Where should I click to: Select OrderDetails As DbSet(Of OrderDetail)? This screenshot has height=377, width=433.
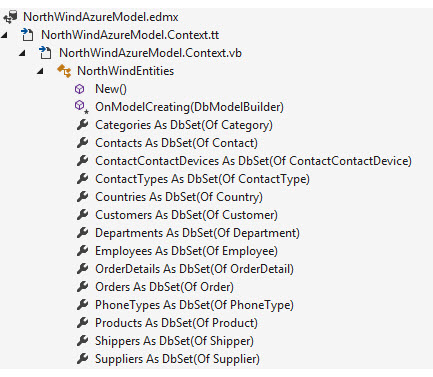(194, 269)
